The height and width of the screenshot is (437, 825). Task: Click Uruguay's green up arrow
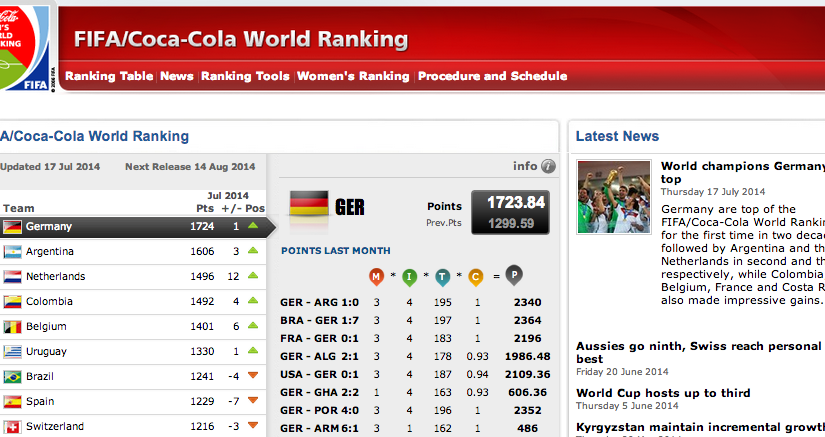pyautogui.click(x=253, y=351)
